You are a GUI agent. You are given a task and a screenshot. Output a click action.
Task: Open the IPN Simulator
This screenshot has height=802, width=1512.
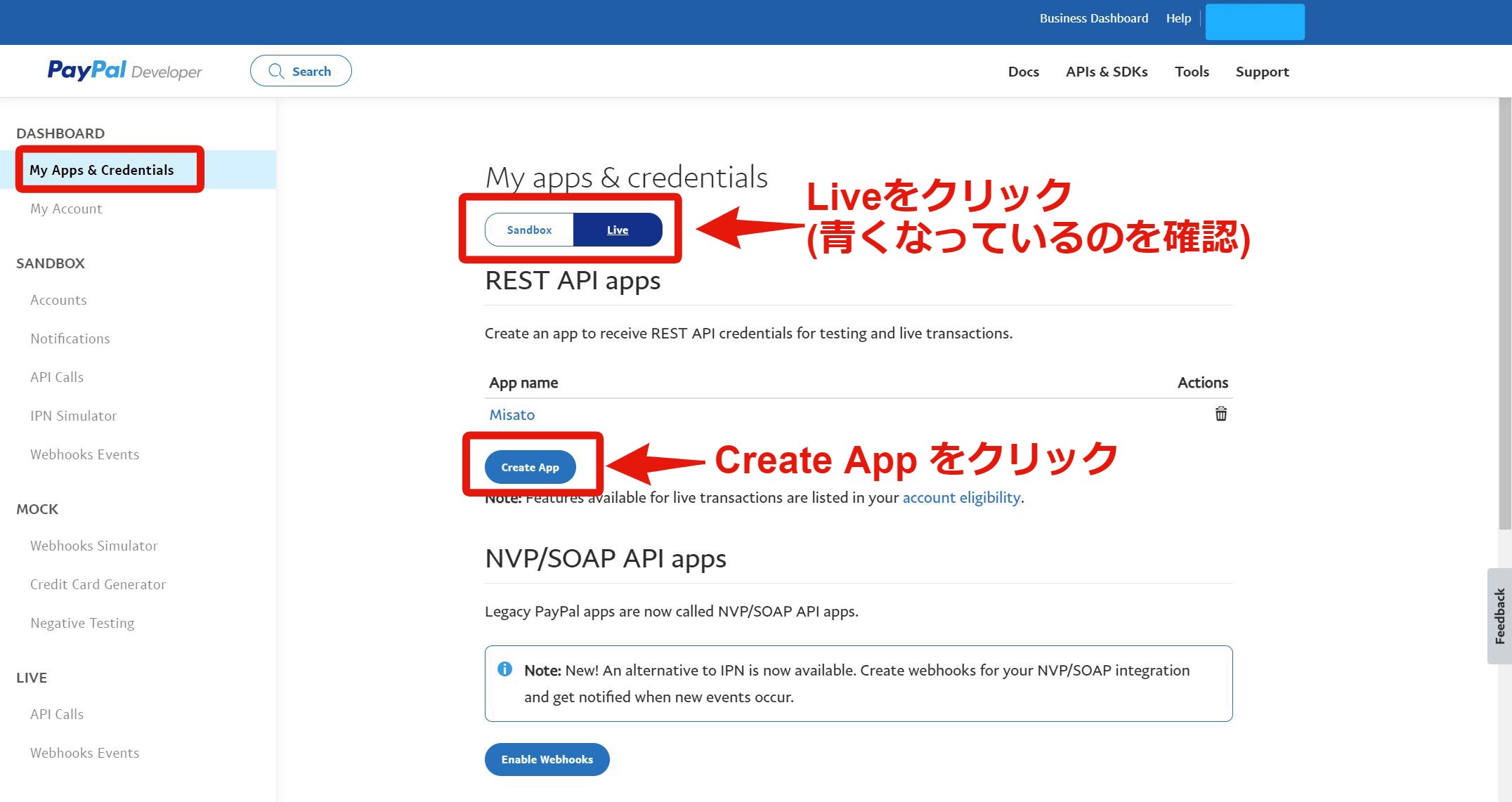point(74,416)
